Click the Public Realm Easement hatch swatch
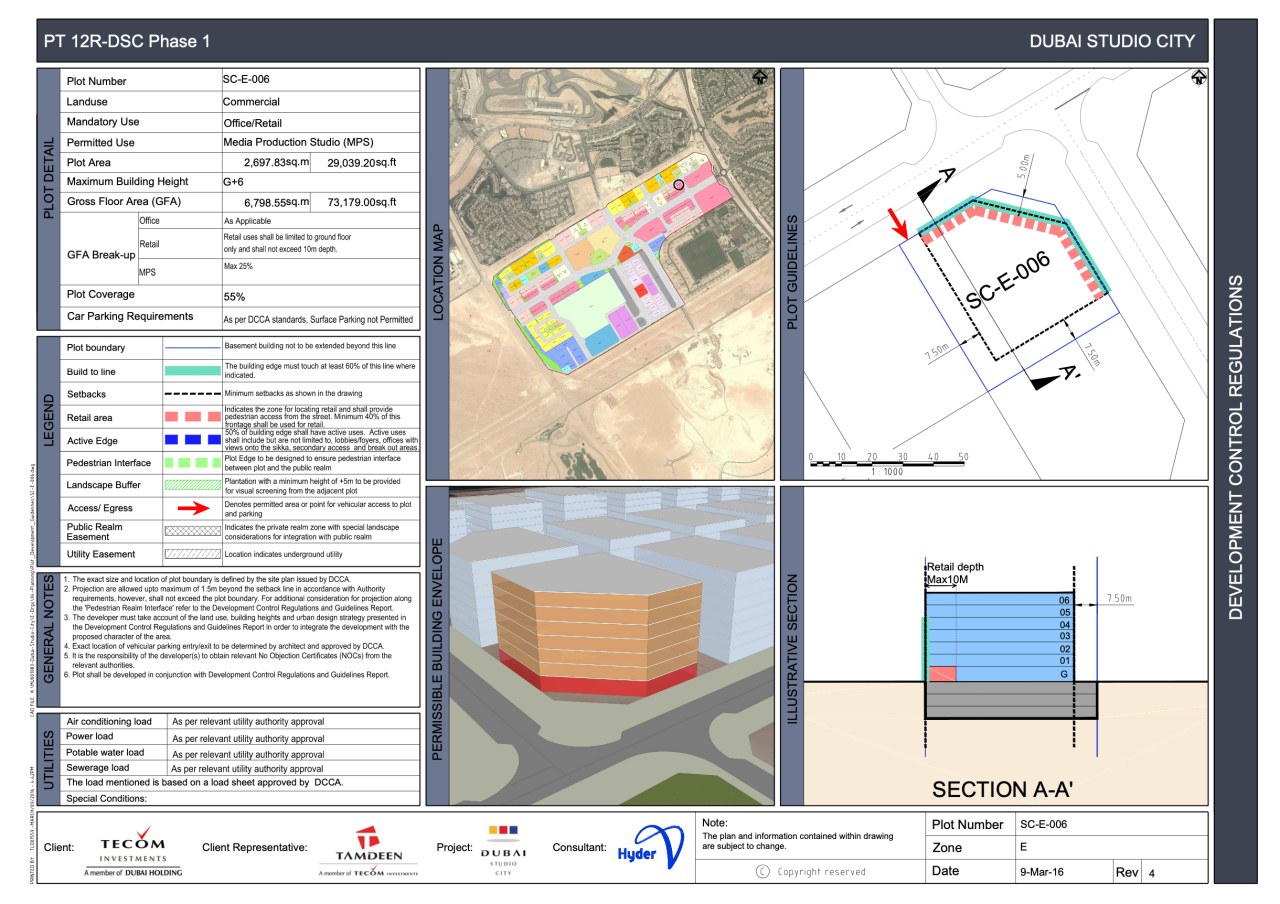Viewport: 1280px width, 904px height. pos(191,531)
